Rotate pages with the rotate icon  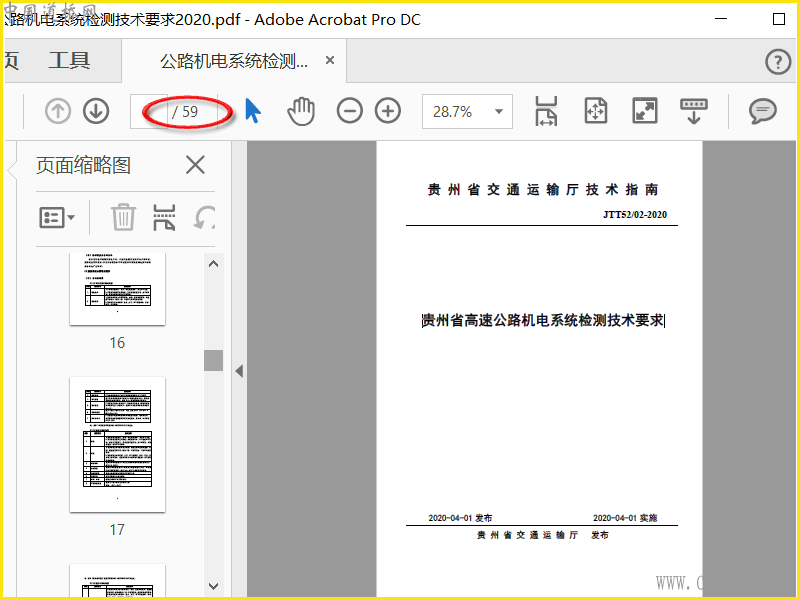point(204,217)
